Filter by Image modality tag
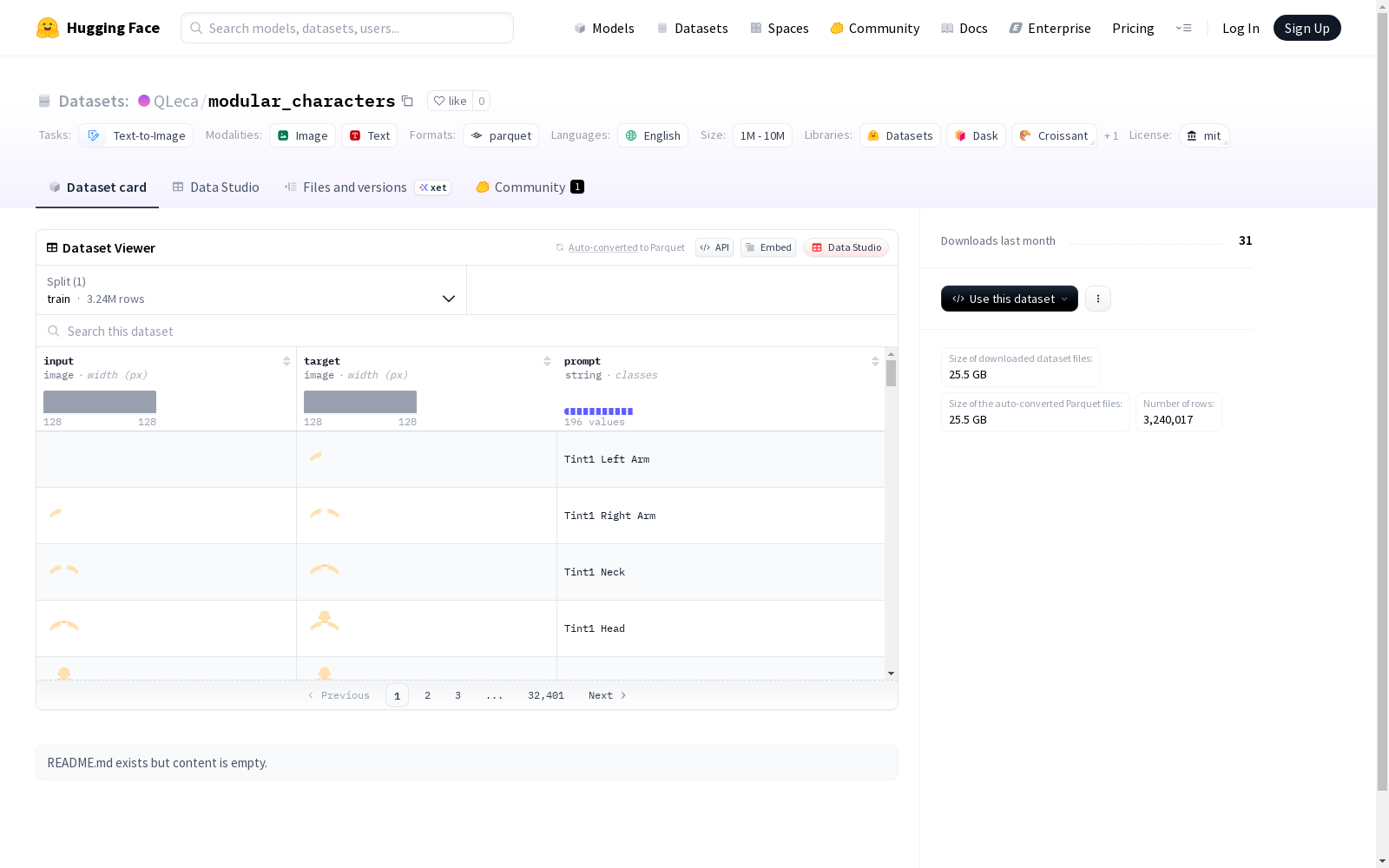This screenshot has width=1389, height=868. coord(302,135)
